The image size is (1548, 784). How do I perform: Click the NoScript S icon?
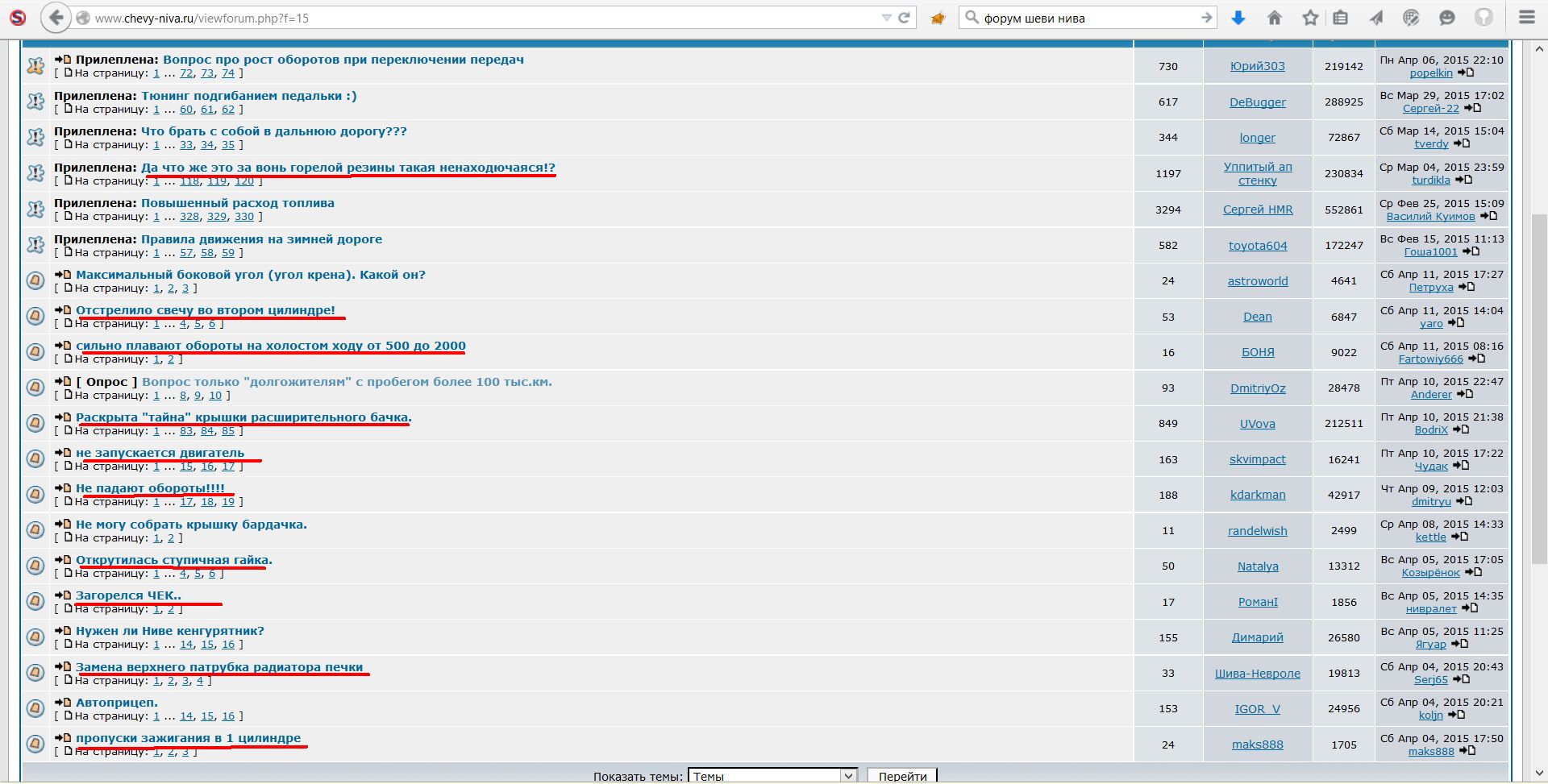(18, 18)
